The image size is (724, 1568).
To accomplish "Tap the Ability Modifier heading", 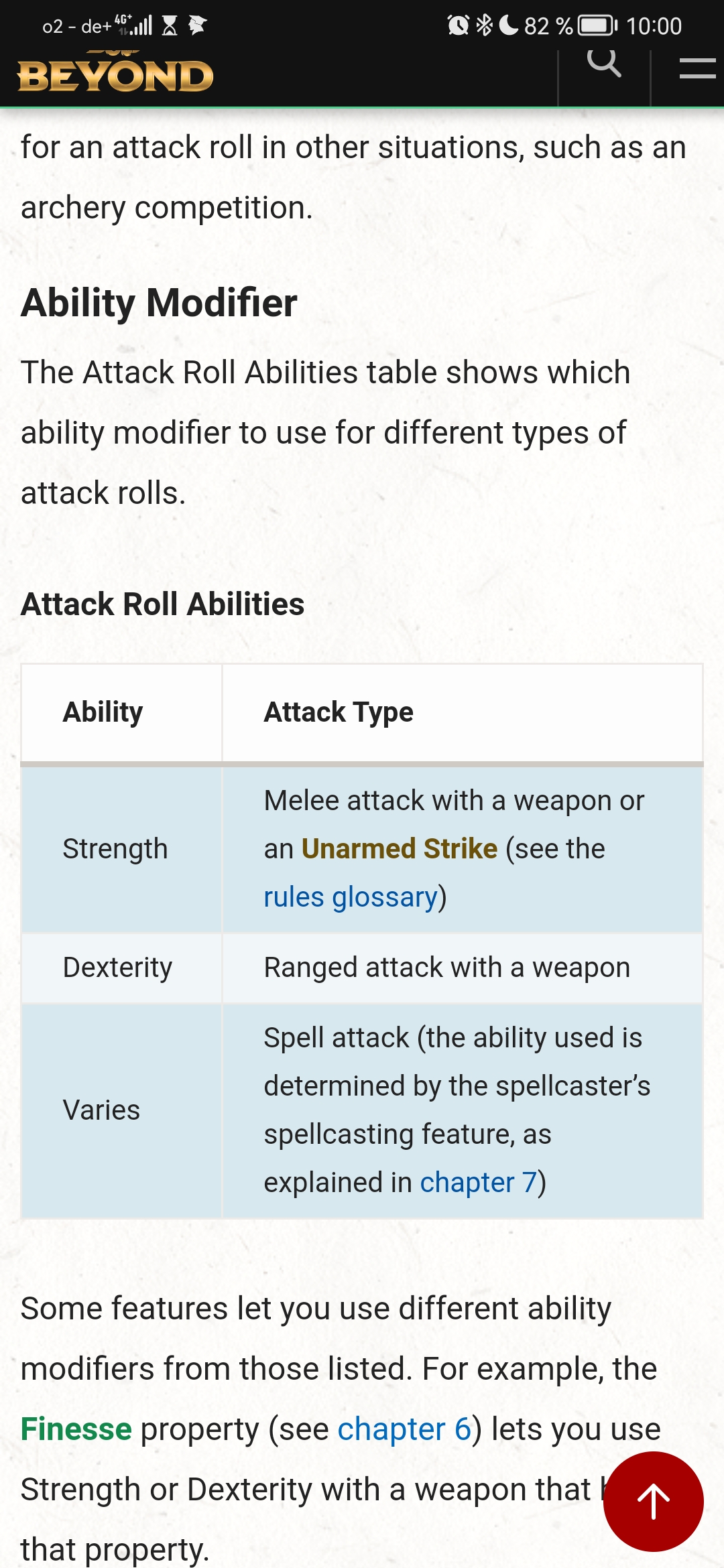I will (160, 303).
